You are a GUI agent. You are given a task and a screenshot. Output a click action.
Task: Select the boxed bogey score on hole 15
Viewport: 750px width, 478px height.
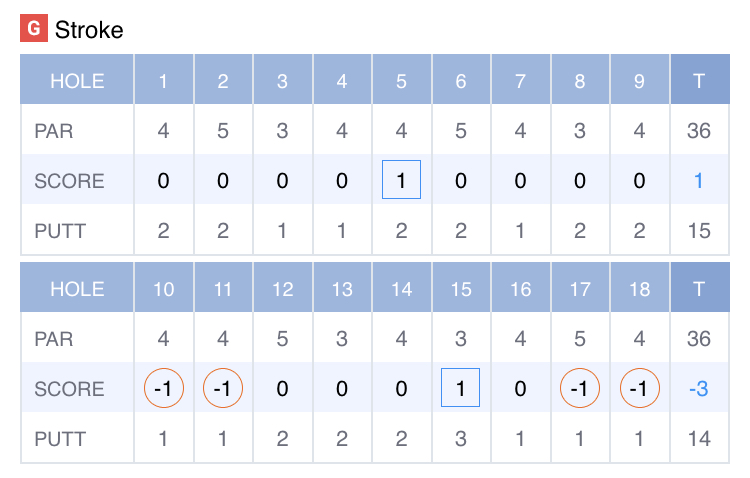coord(461,388)
